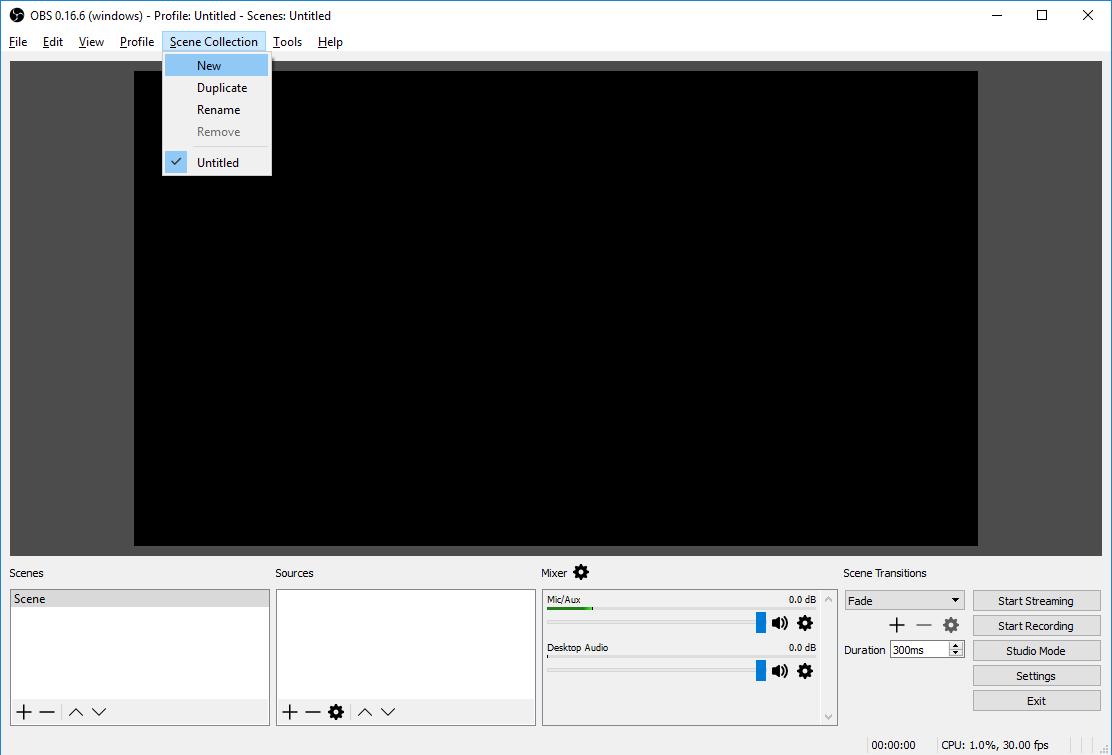Open source properties gear icon
Image resolution: width=1112 pixels, height=755 pixels.
click(x=336, y=712)
